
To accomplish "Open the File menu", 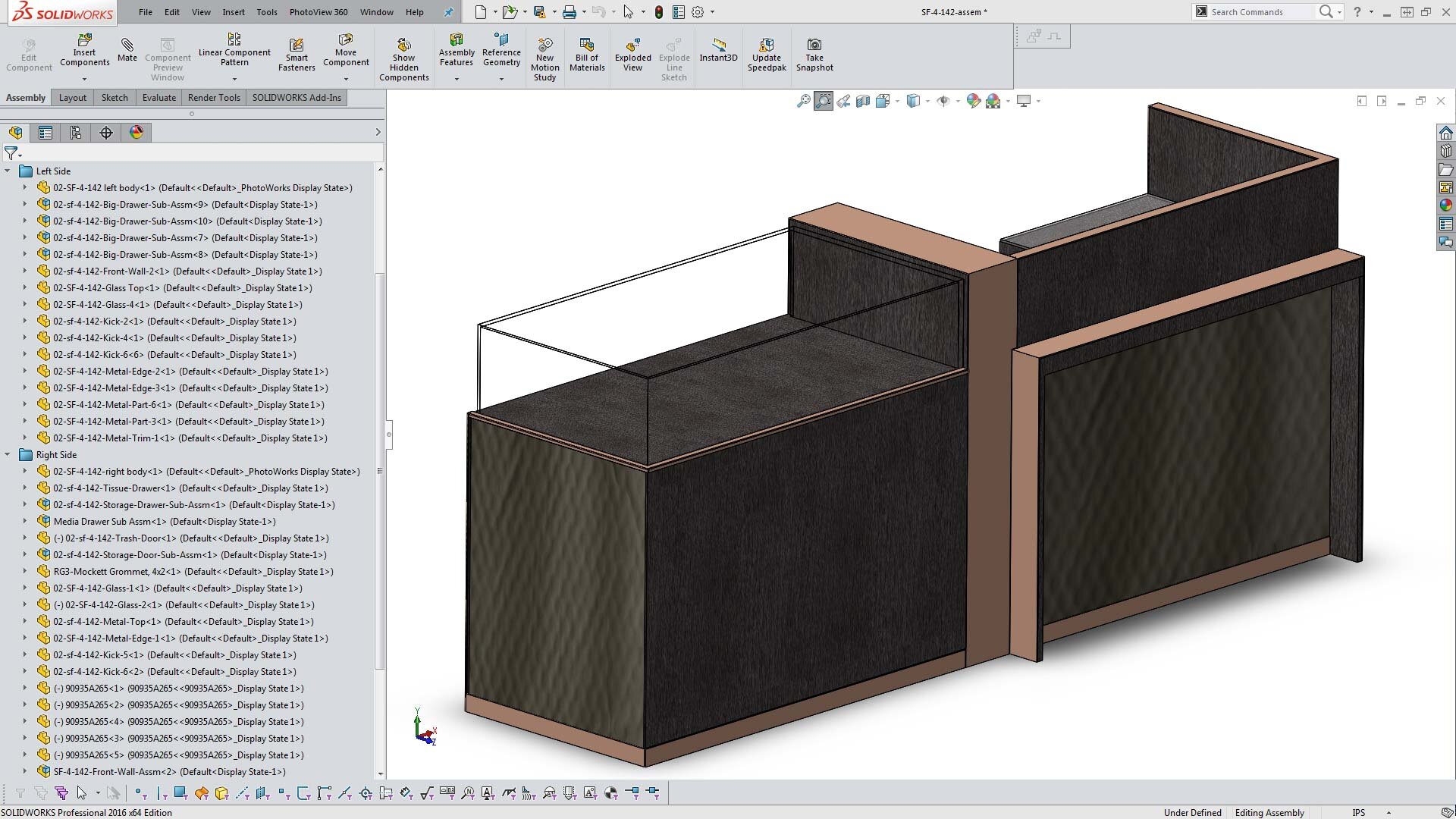I will 146,12.
